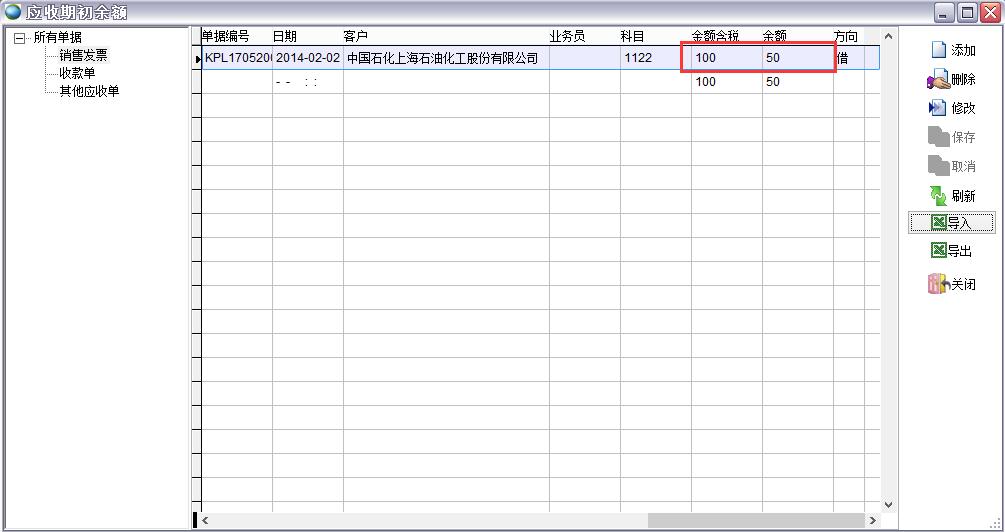This screenshot has width=1005, height=532.
Task: Click the 添加 (Add) document icon
Action: click(x=938, y=50)
